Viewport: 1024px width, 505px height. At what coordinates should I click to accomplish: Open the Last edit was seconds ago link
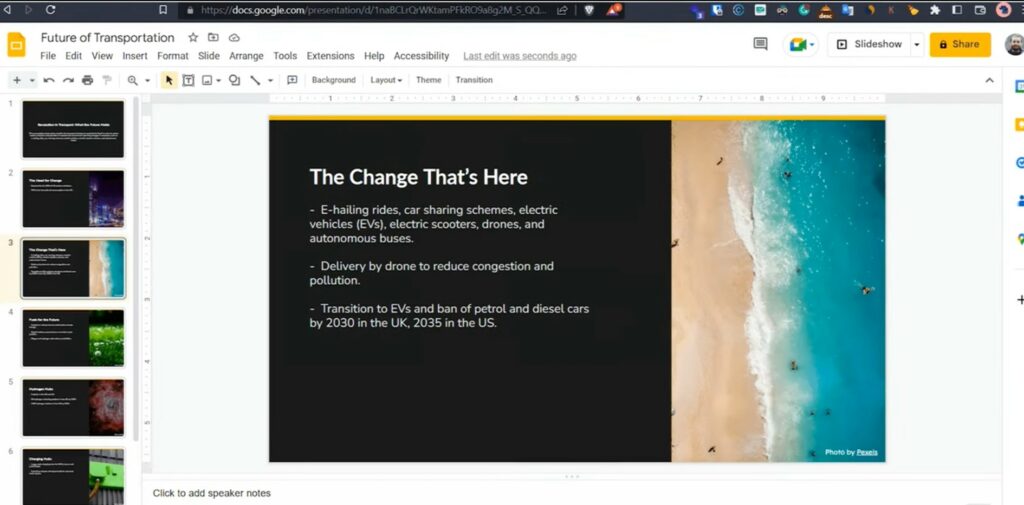tap(520, 56)
